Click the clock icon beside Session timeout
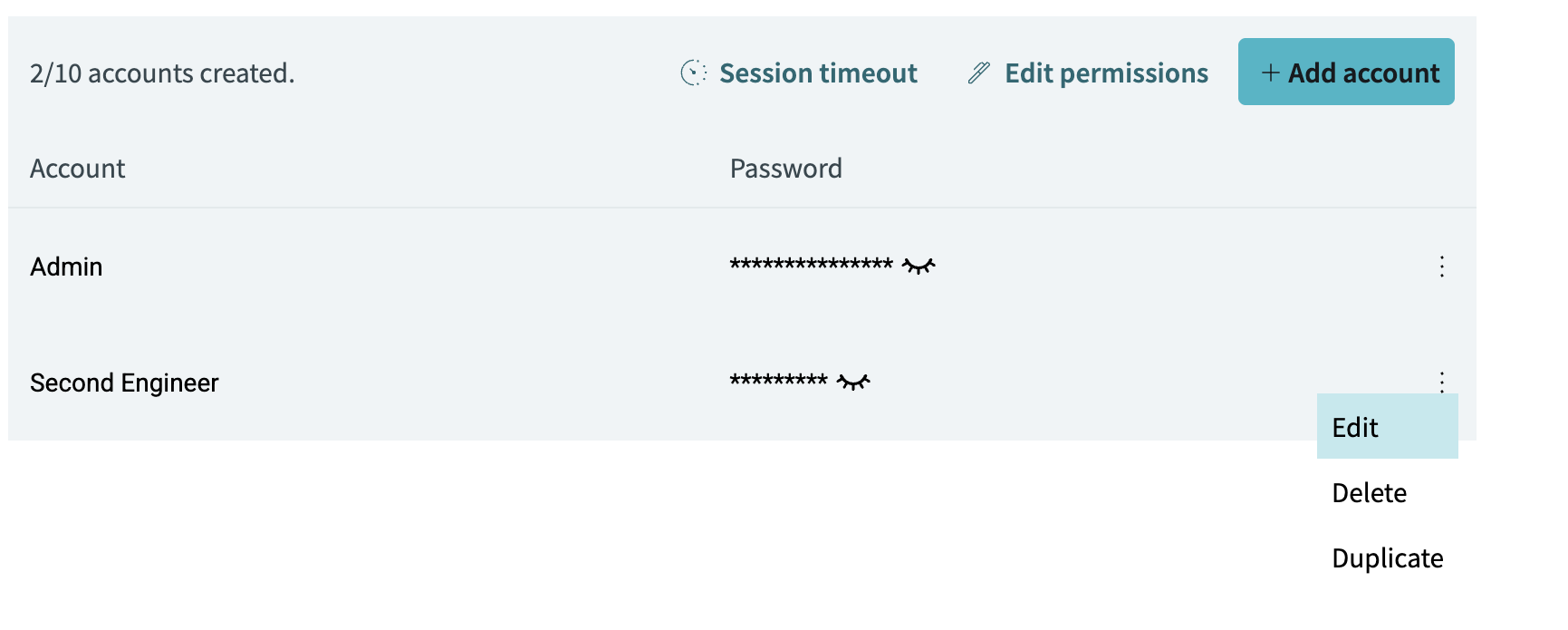This screenshot has width=1568, height=630. pyautogui.click(x=693, y=73)
